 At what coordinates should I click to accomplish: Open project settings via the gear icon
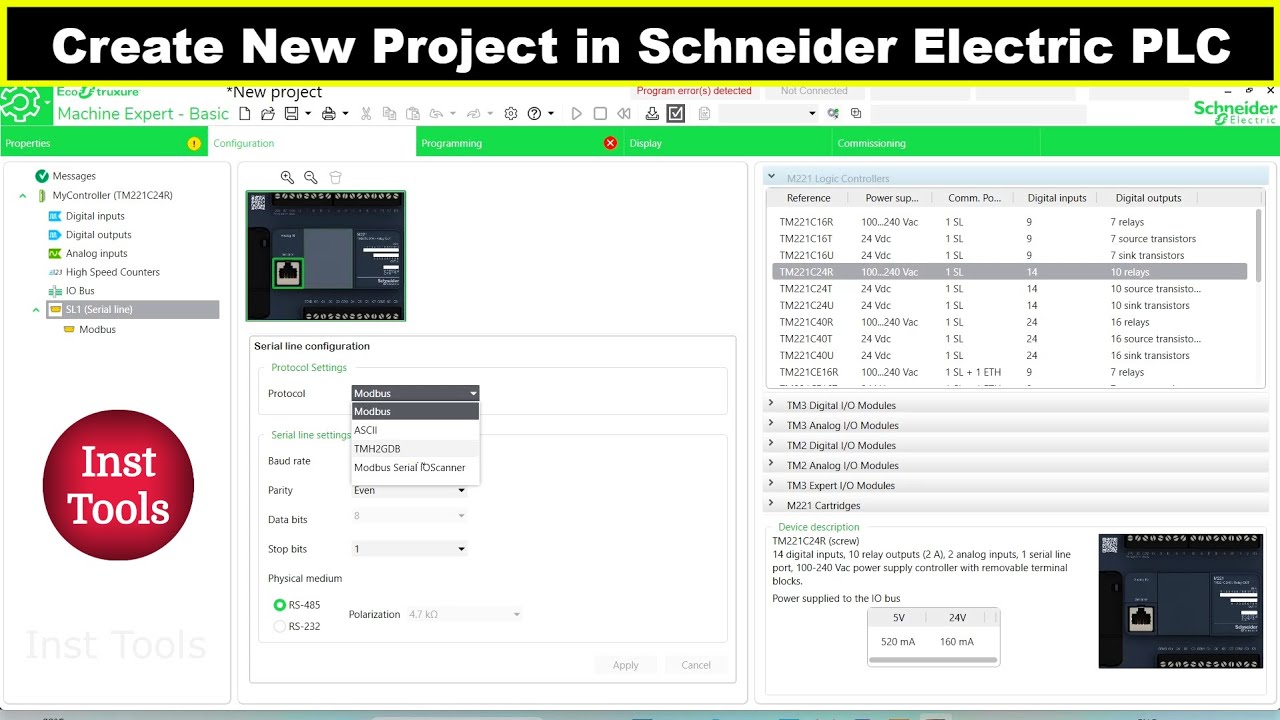510,114
